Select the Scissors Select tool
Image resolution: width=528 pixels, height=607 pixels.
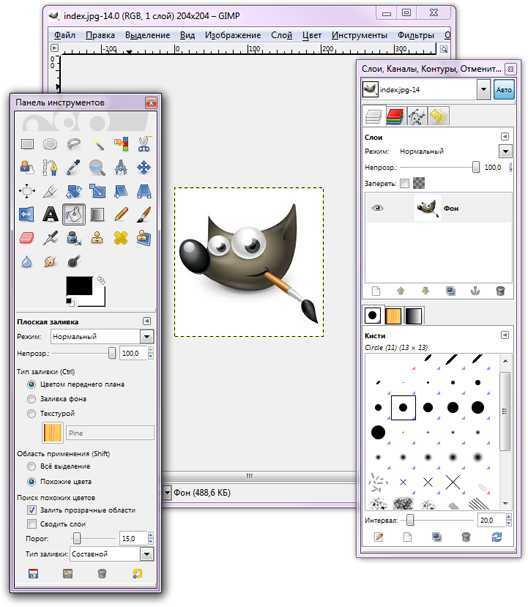(x=144, y=144)
